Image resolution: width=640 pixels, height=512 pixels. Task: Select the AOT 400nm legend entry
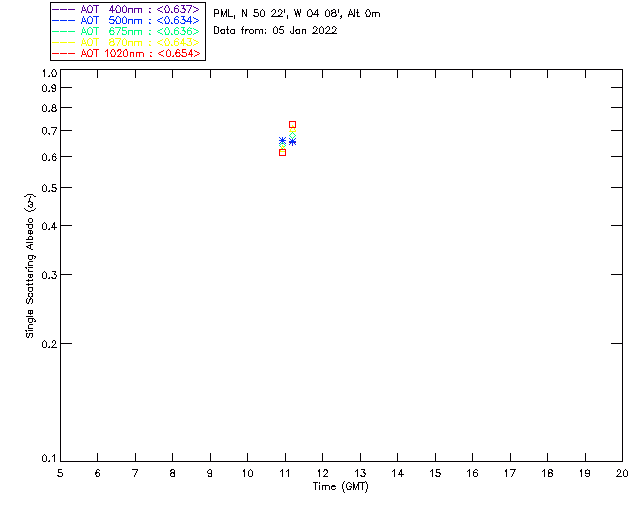tap(126, 9)
